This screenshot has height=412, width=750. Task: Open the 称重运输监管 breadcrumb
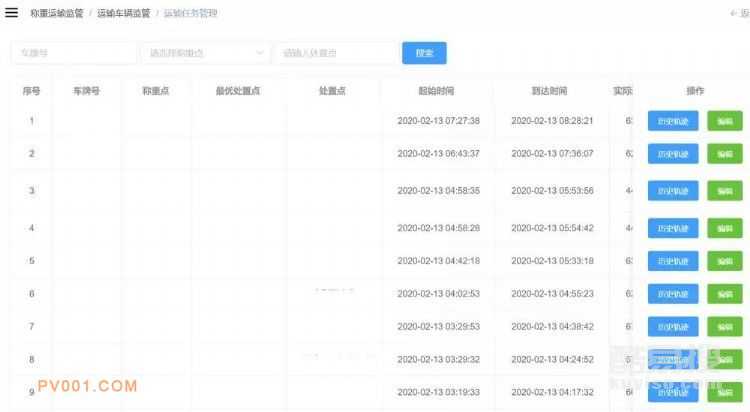(56, 14)
